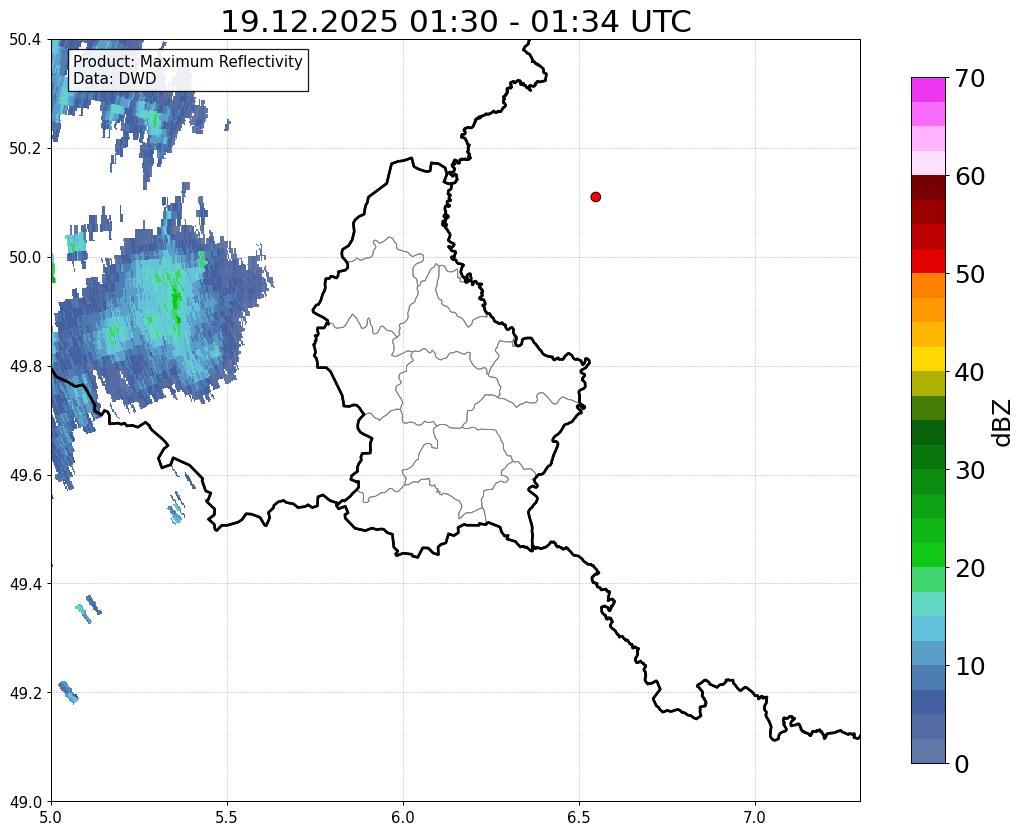Click the '60' colorbar tick label
Screen dimensions: 1023x834
point(970,177)
